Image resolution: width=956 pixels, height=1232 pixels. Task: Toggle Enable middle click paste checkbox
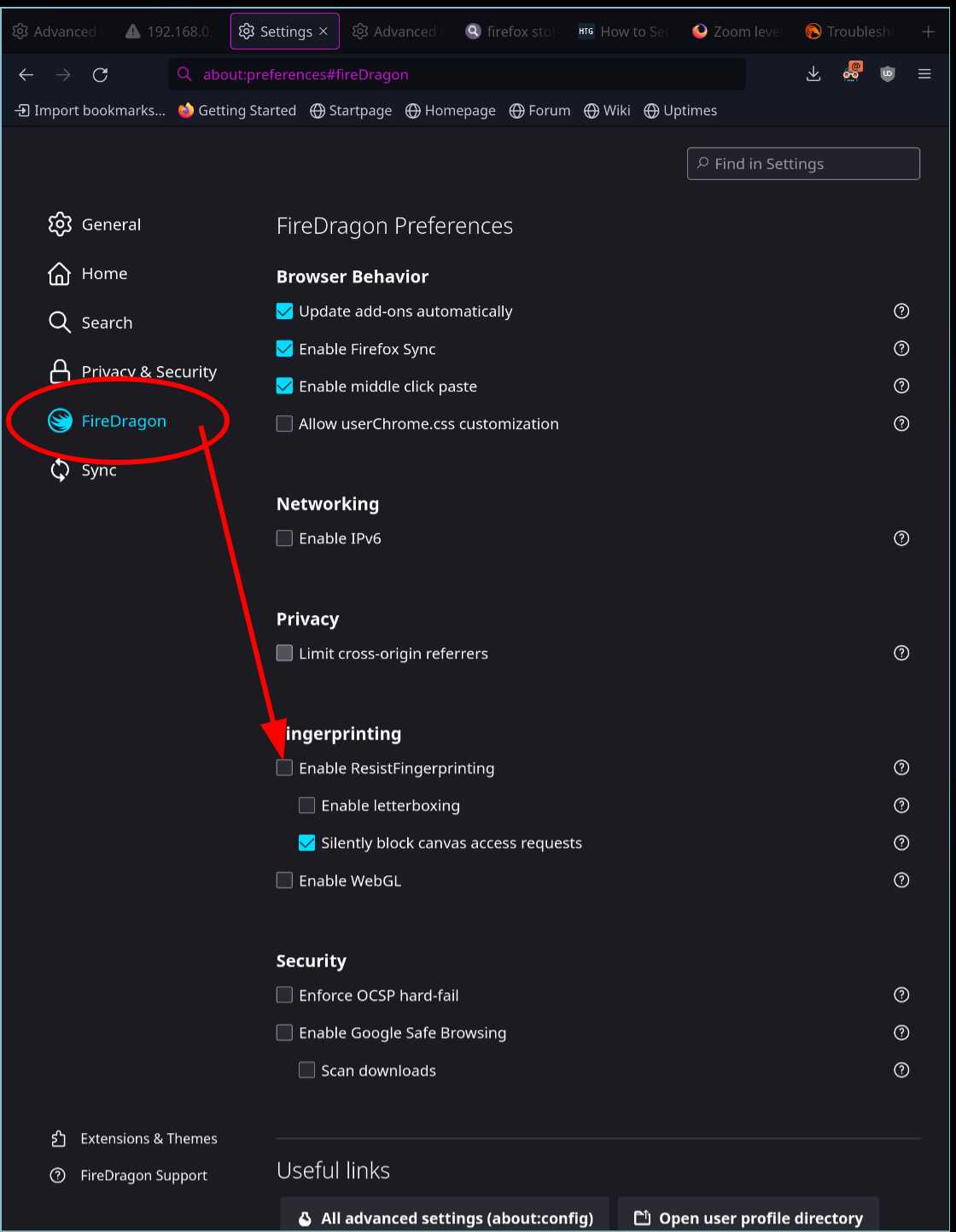pyautogui.click(x=285, y=386)
